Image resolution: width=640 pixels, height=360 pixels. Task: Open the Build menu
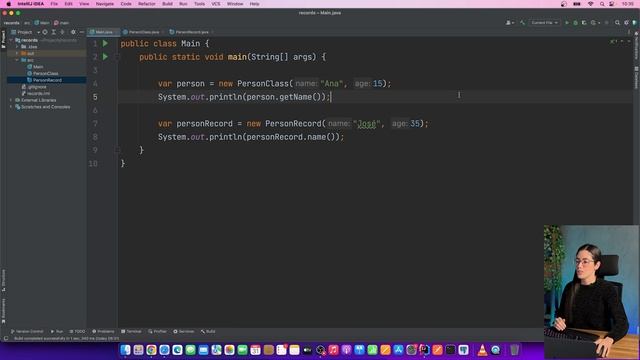[x=167, y=4]
